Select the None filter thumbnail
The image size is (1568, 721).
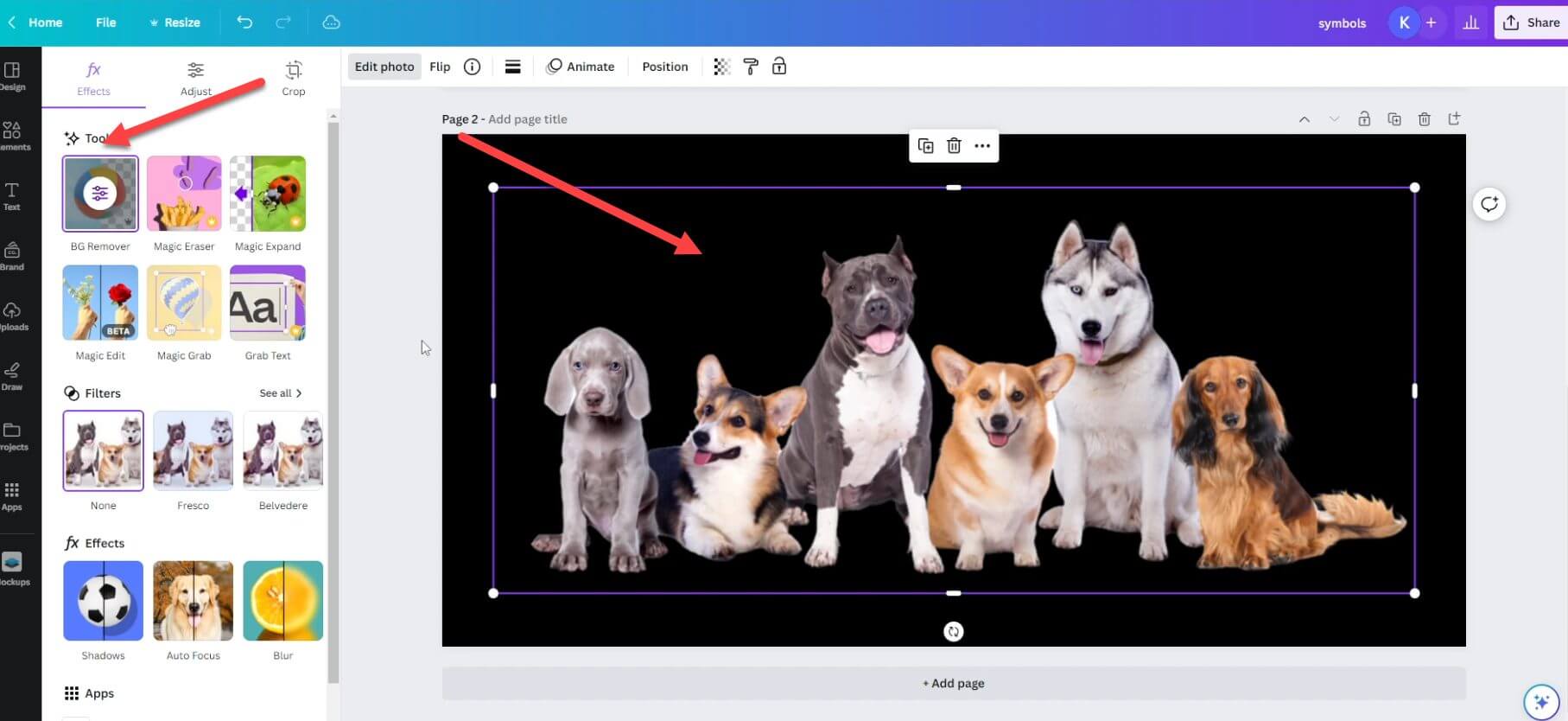(x=103, y=451)
